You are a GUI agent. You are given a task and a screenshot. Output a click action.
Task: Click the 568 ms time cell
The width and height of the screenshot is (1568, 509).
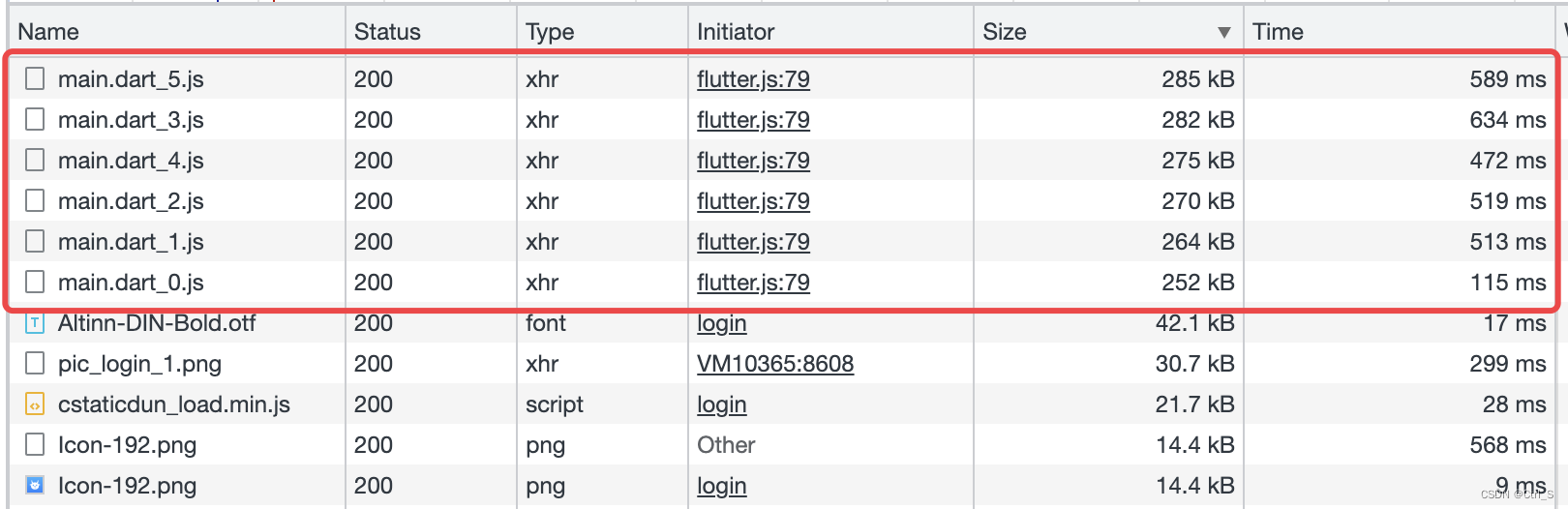[x=1508, y=445]
